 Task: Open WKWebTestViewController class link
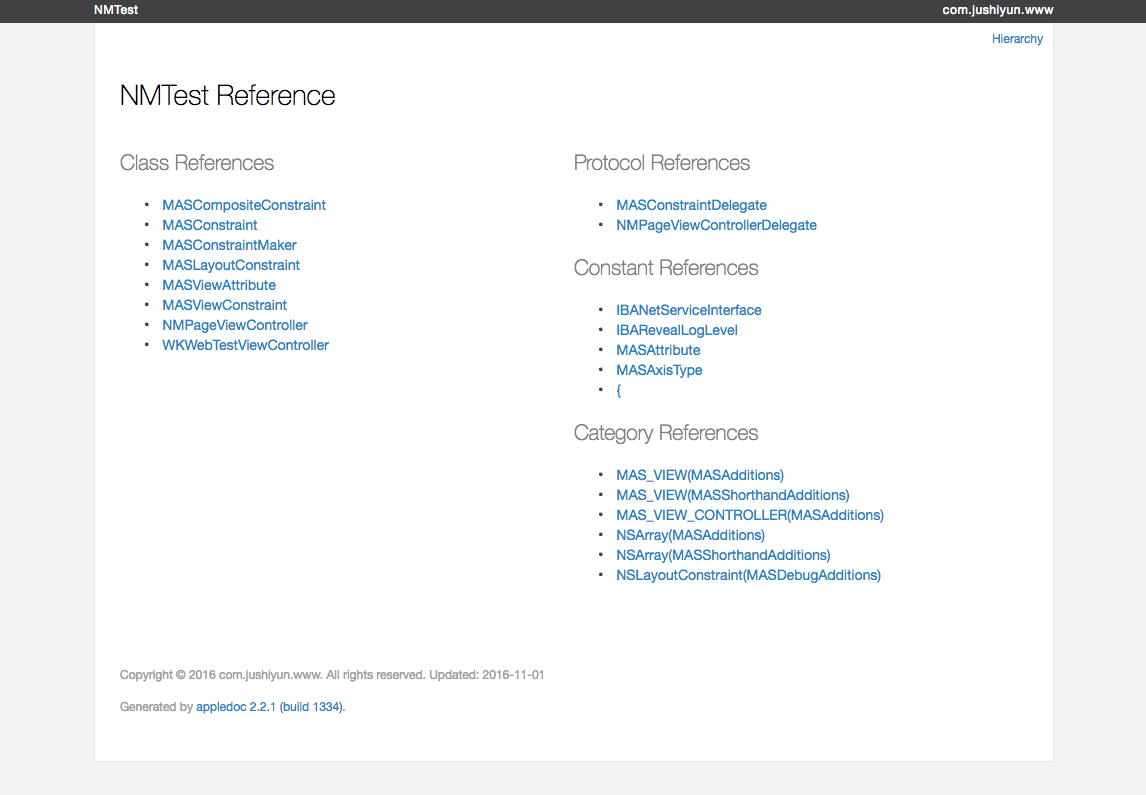[x=246, y=345]
